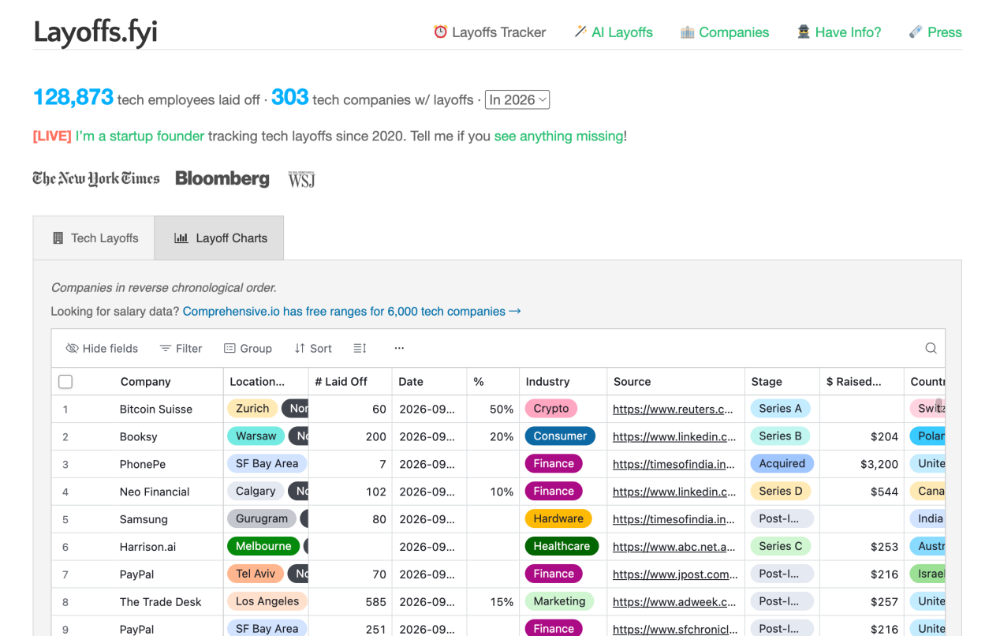Open the adweek source link for The Trade Desk
The width and height of the screenshot is (1000, 636).
(674, 602)
